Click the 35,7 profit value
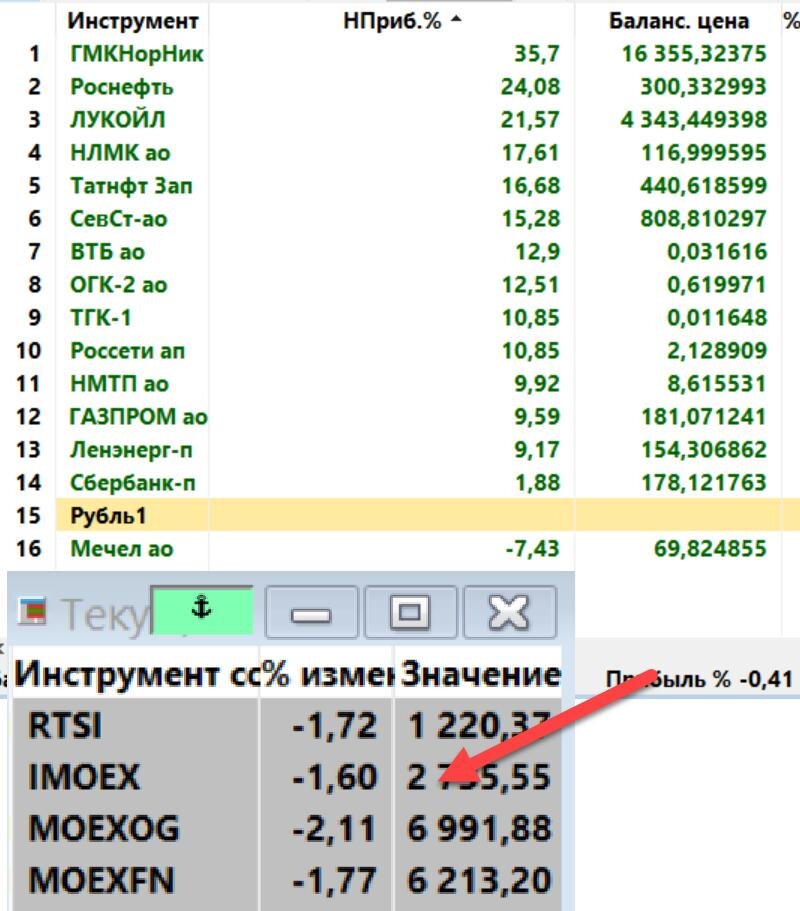This screenshot has width=800, height=911. [536, 54]
